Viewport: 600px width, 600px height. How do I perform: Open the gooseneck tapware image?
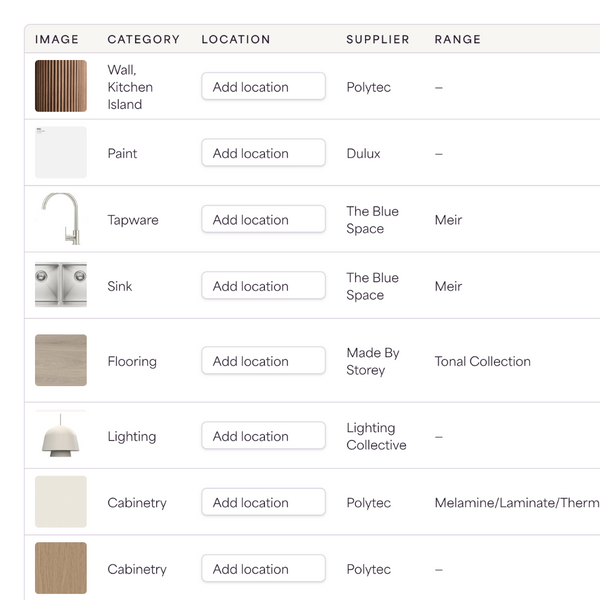tap(61, 219)
